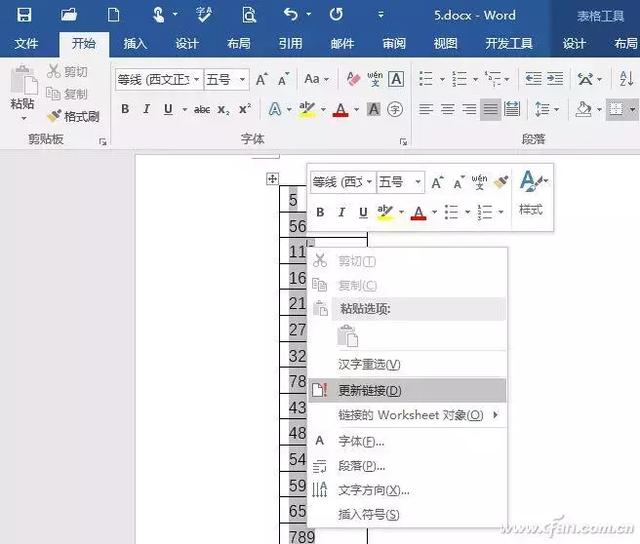Toggle bold in mini toolbar
This screenshot has width=640, height=544.
(x=320, y=212)
